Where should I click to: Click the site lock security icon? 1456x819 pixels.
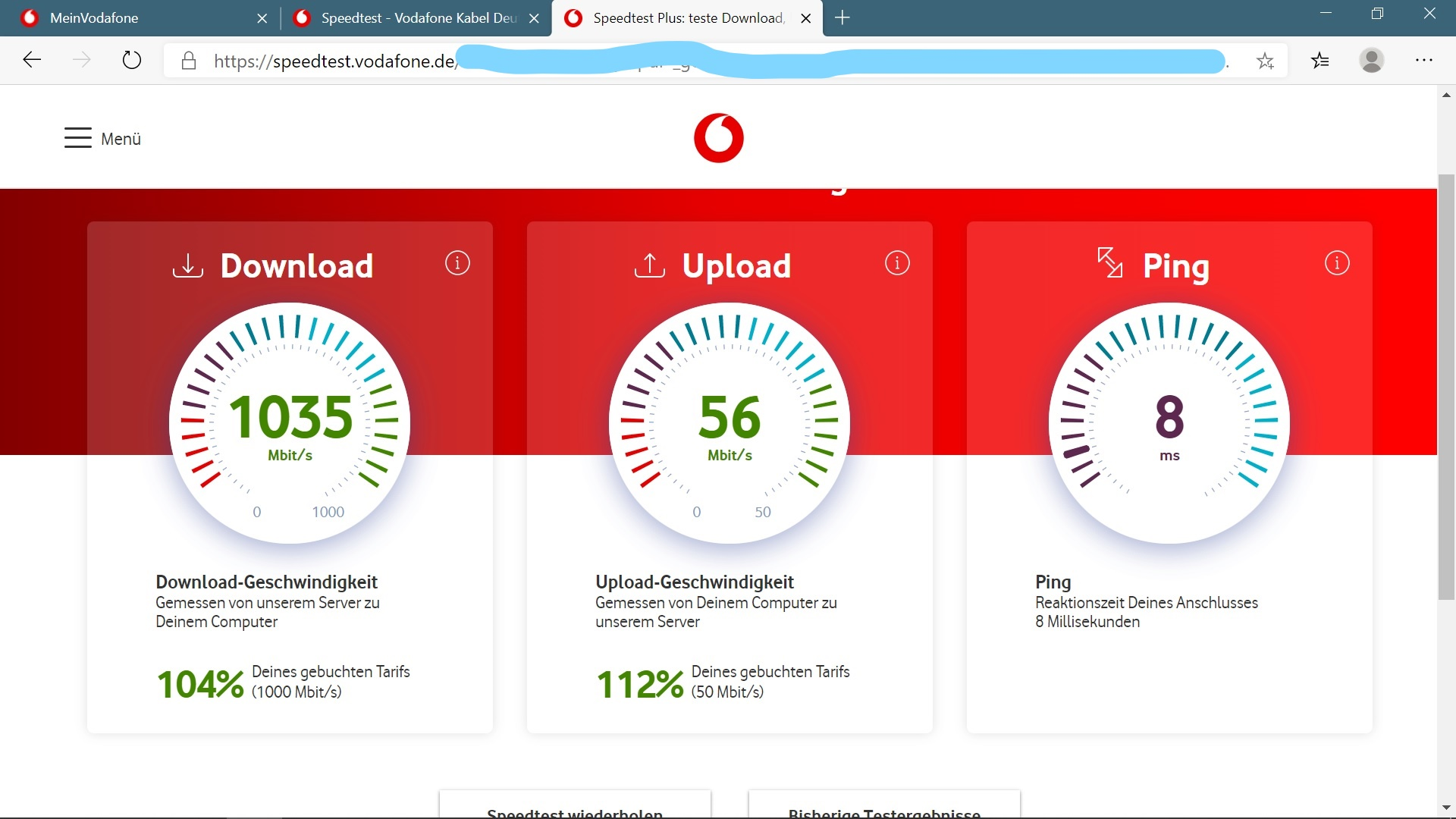189,61
